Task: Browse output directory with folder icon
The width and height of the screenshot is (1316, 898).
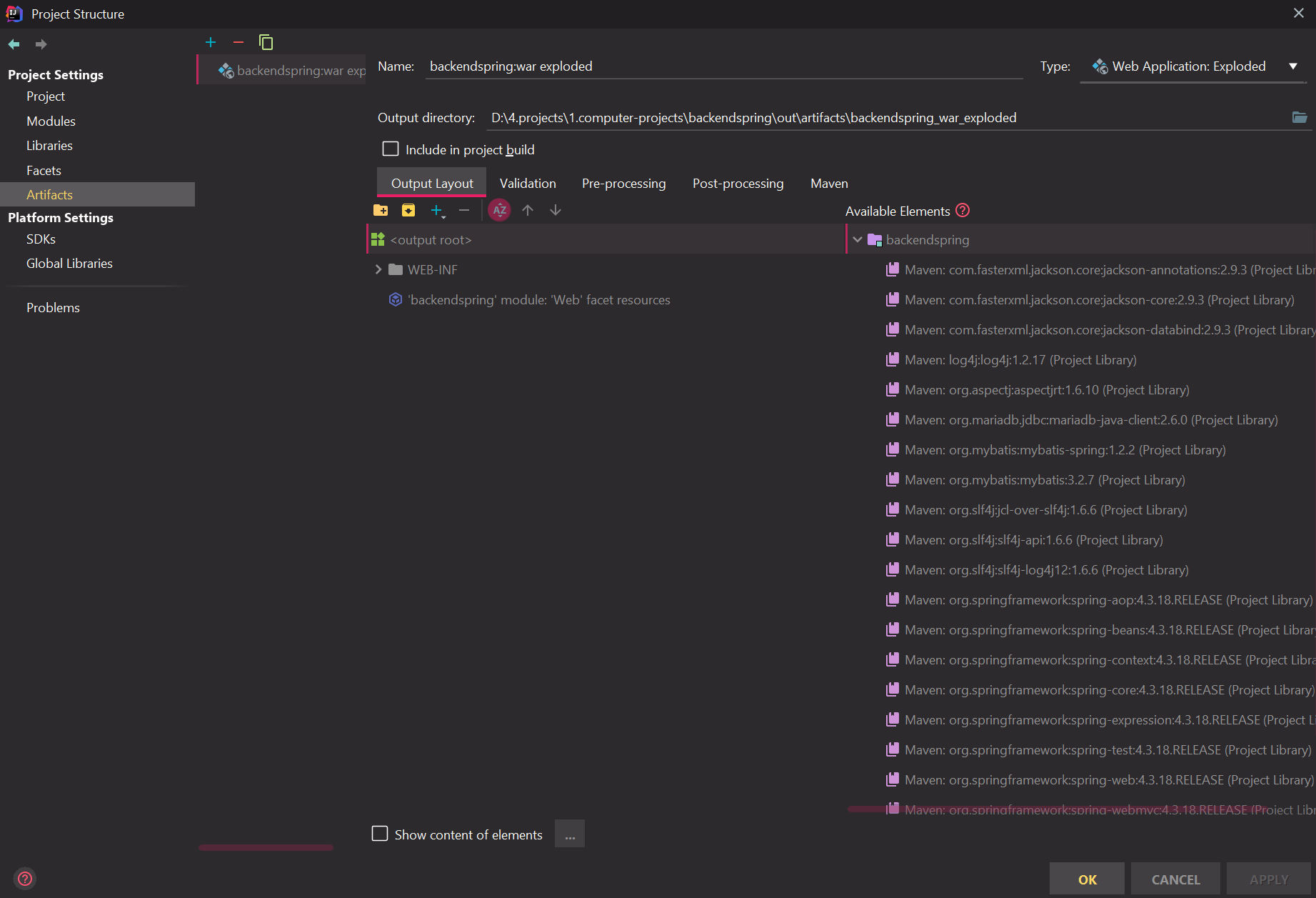Action: tap(1300, 117)
